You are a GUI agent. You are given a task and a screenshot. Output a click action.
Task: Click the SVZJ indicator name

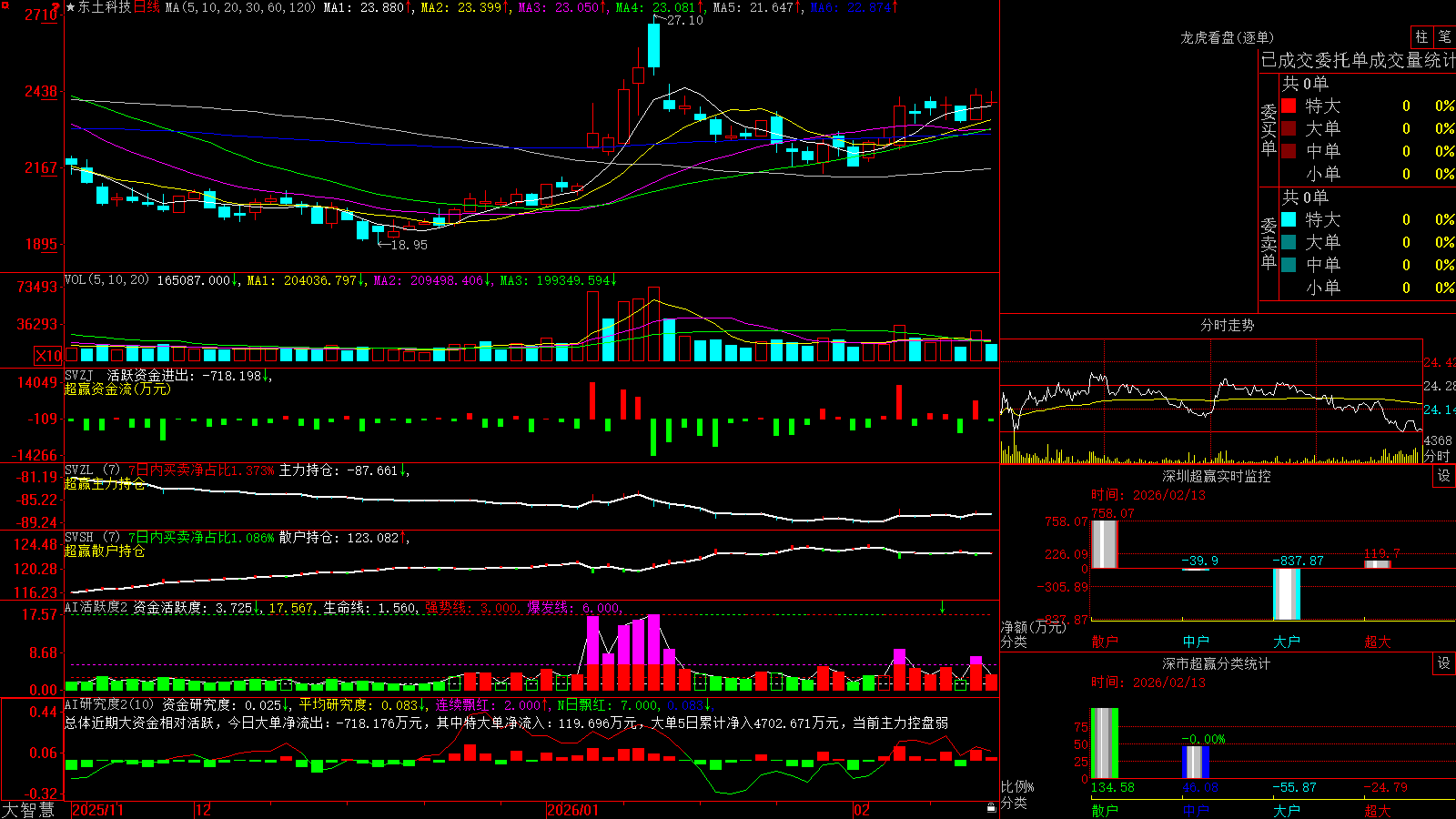pyautogui.click(x=79, y=375)
